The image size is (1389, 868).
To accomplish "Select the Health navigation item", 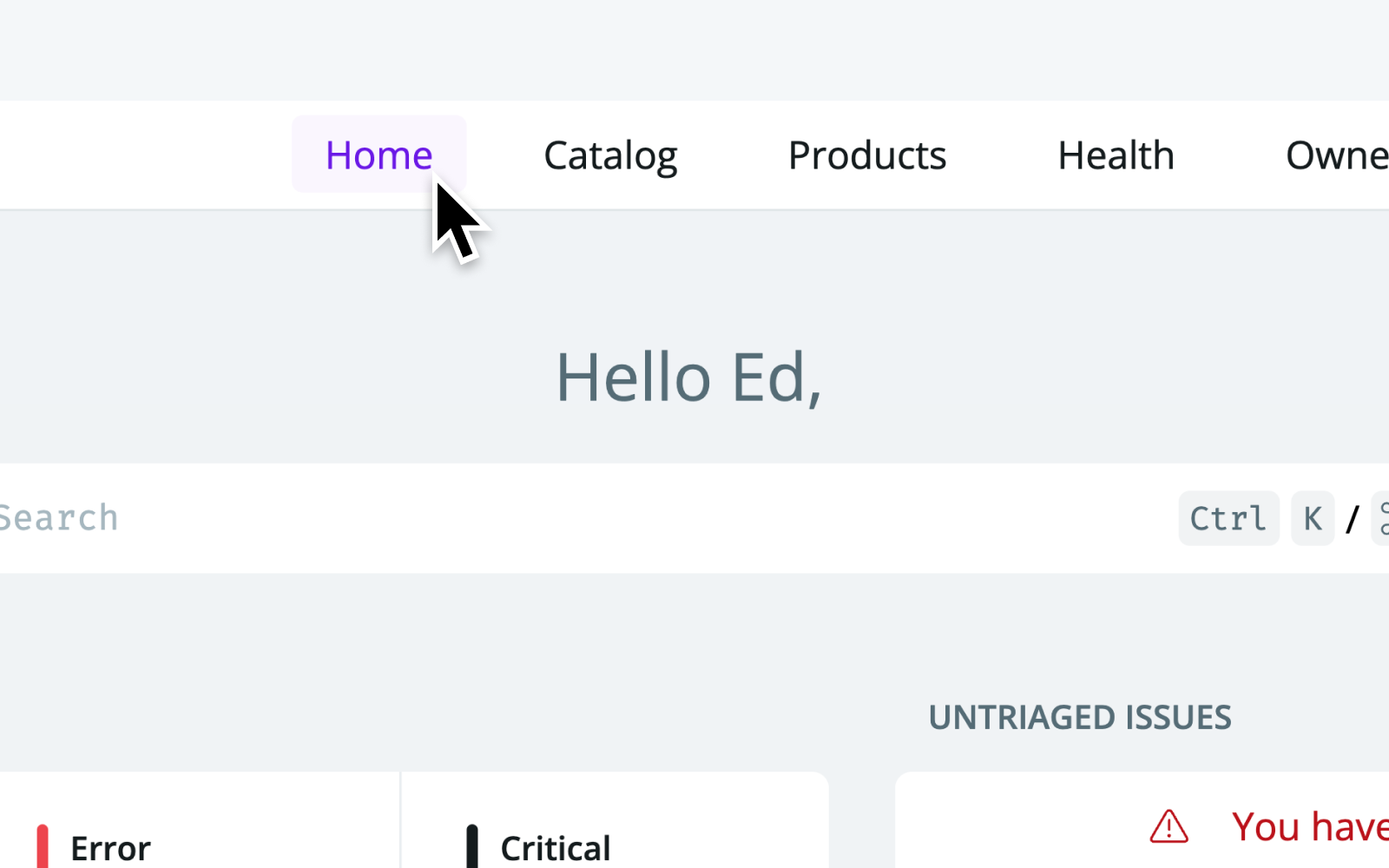I will pos(1116,156).
